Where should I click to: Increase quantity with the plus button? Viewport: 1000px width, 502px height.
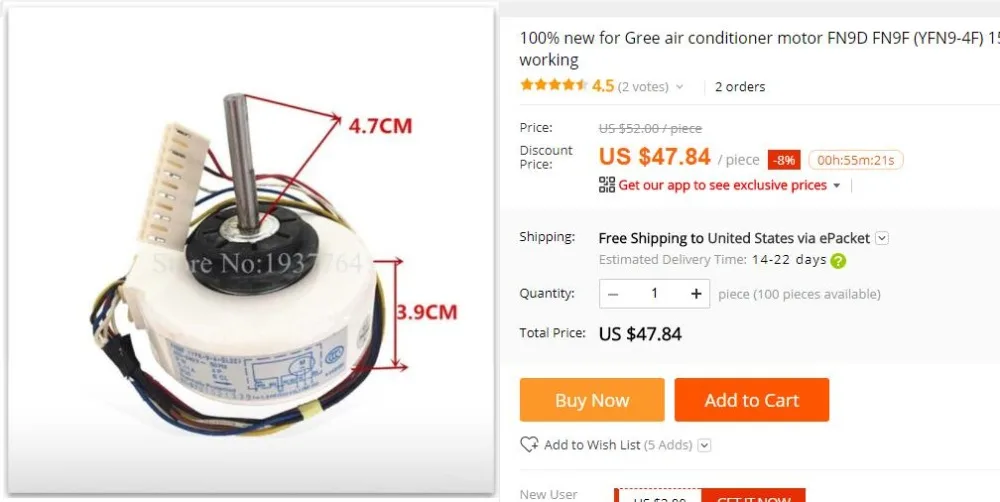tap(696, 293)
